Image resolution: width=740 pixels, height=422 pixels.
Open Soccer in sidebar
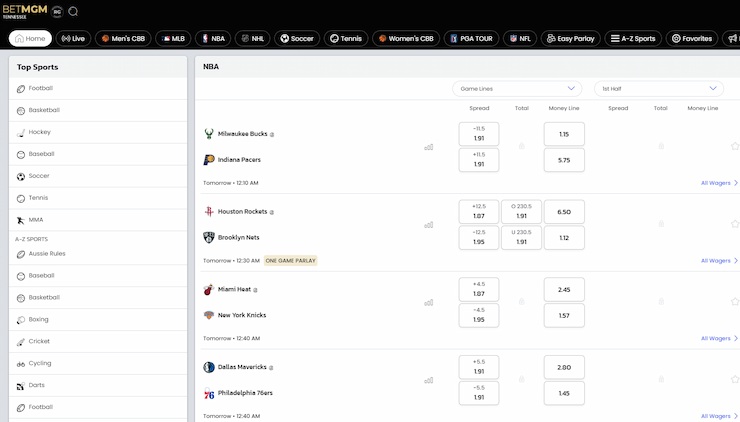98,176
